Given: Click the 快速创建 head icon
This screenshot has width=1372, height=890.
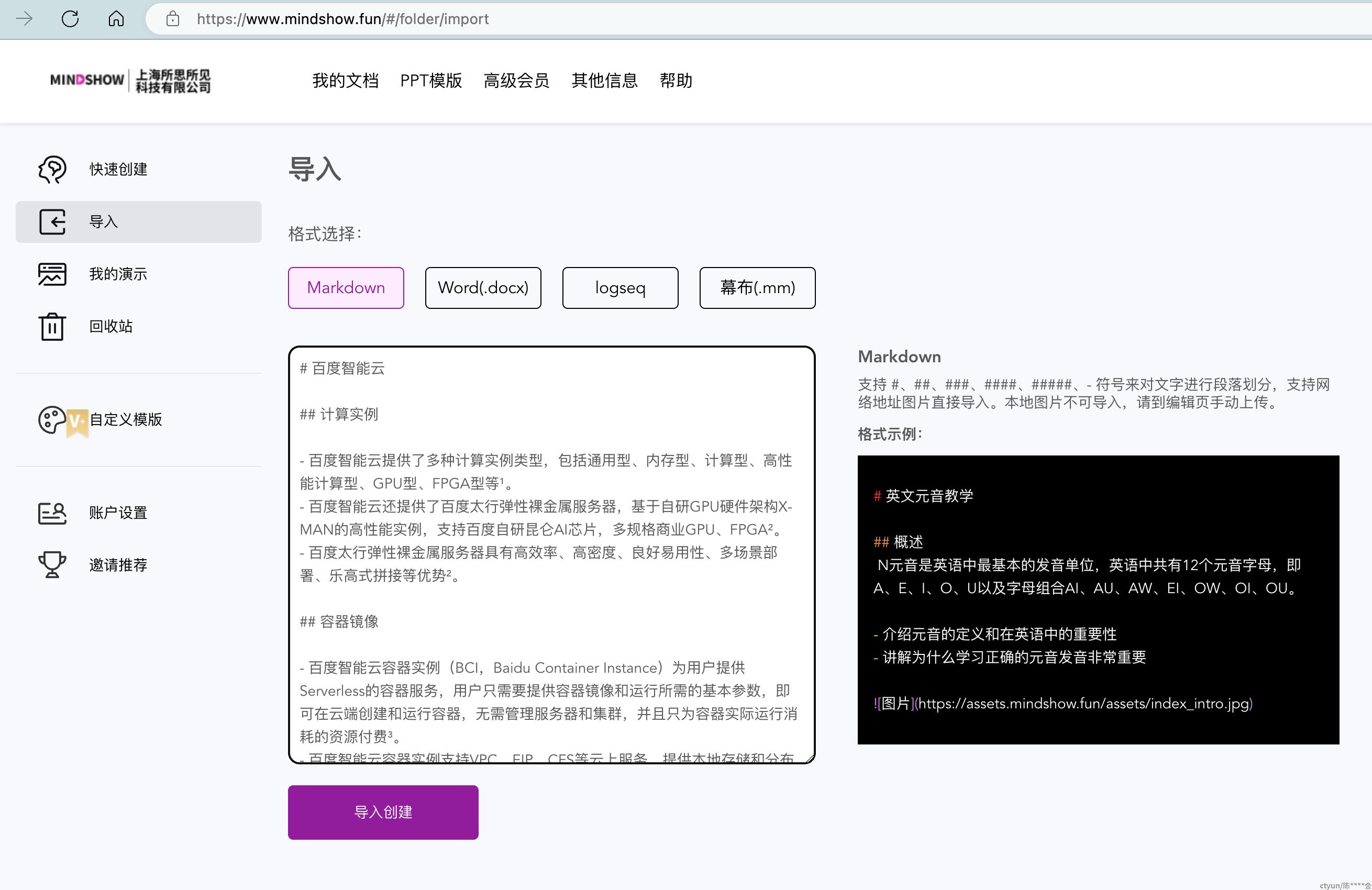Looking at the screenshot, I should pyautogui.click(x=52, y=170).
